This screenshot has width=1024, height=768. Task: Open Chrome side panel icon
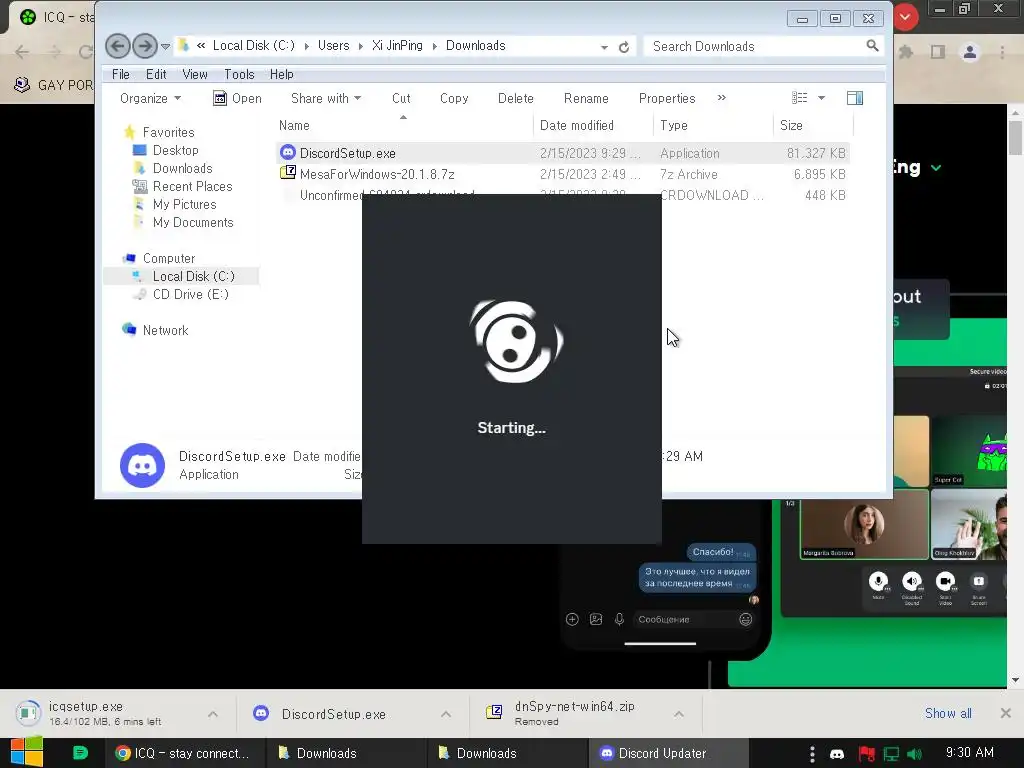click(x=938, y=52)
